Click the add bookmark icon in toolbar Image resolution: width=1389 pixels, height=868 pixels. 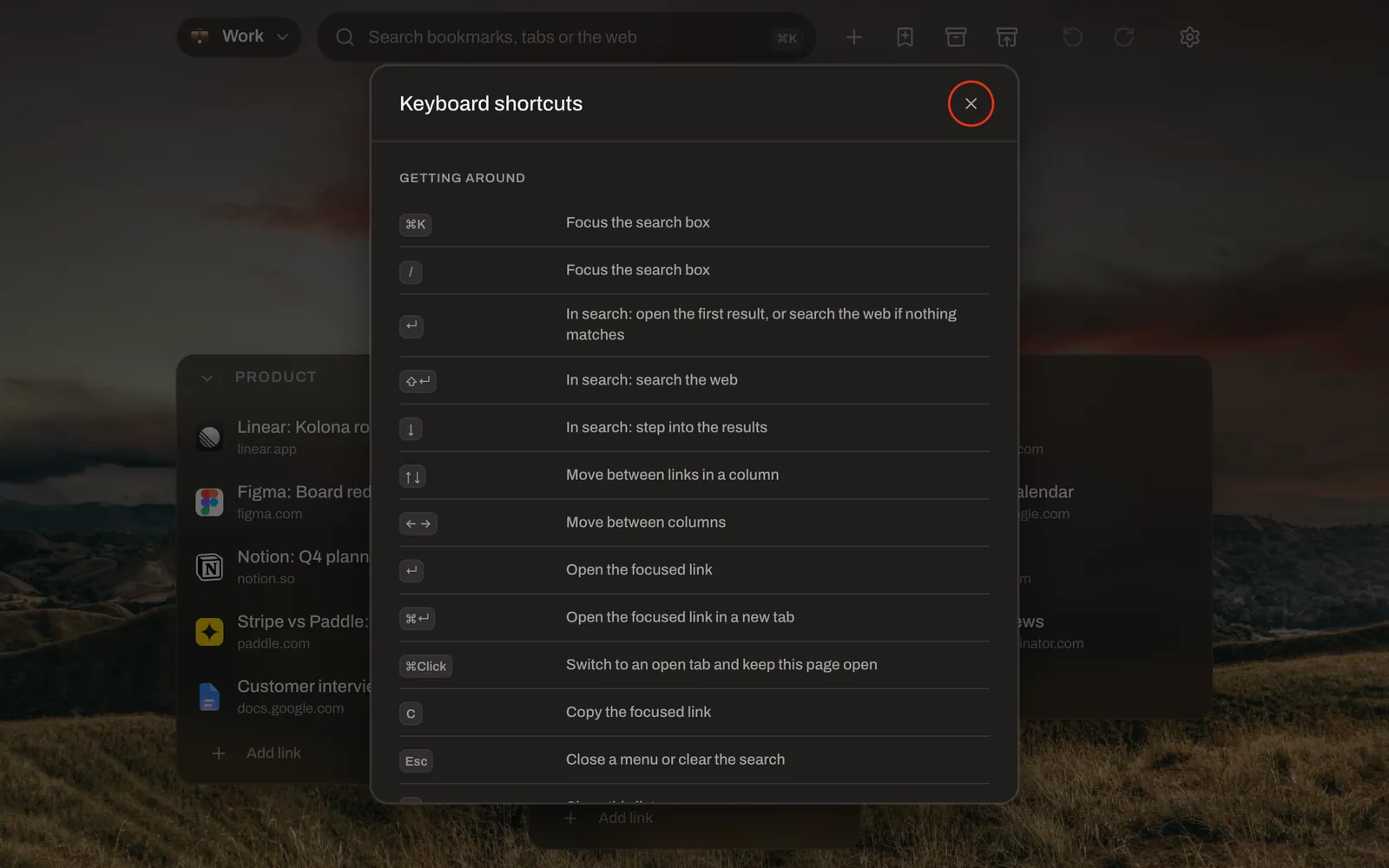tap(905, 37)
